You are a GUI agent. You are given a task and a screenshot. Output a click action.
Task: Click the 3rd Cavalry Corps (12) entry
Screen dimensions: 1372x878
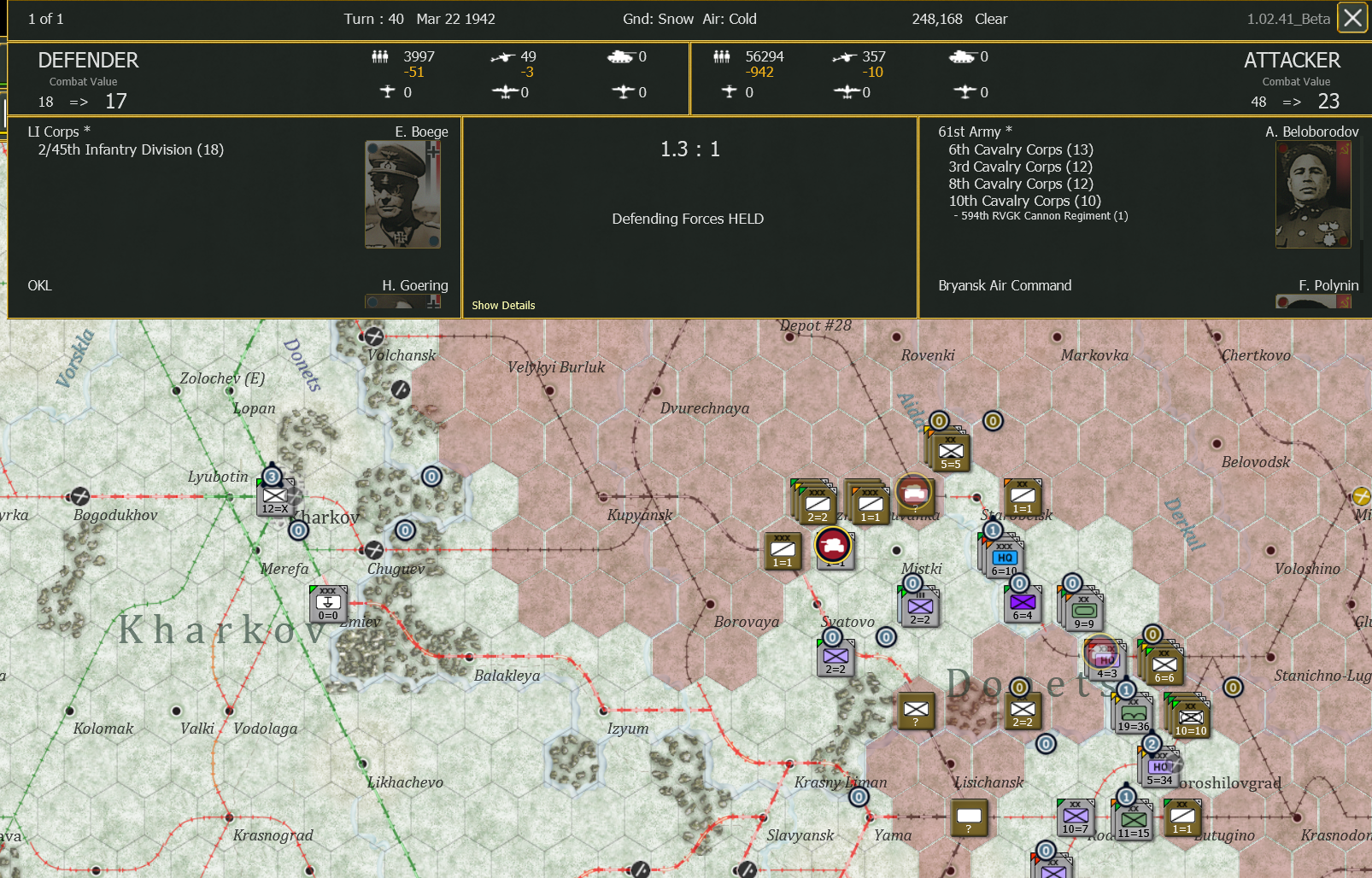(x=1020, y=167)
